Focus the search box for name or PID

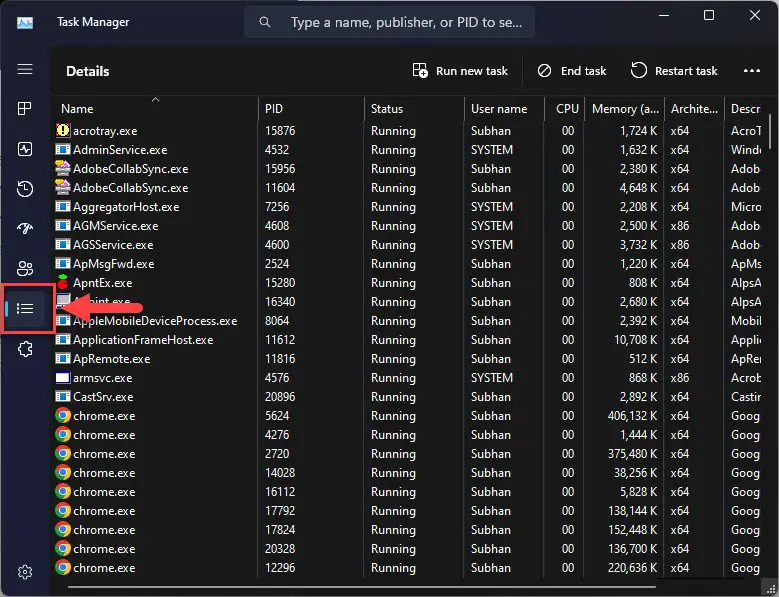click(x=389, y=22)
